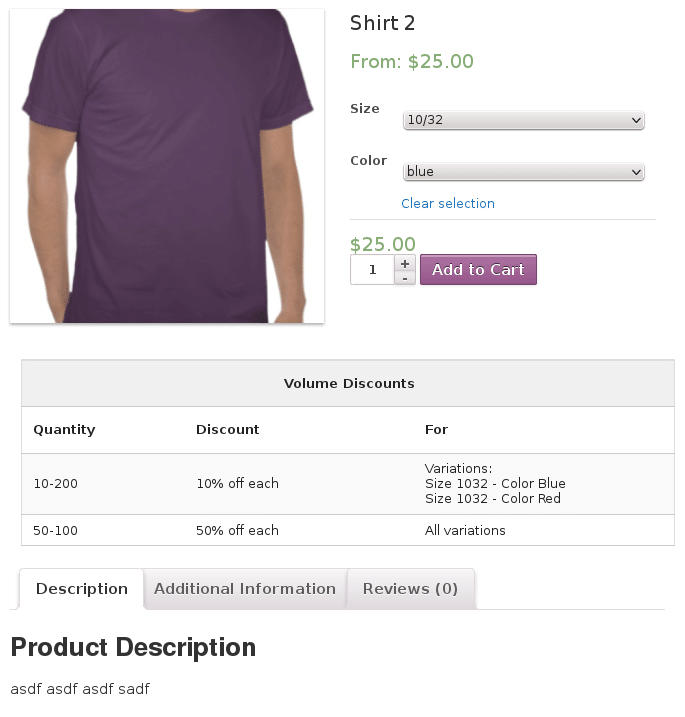Open the Color dropdown showing blue
The width and height of the screenshot is (685, 717).
pos(524,172)
